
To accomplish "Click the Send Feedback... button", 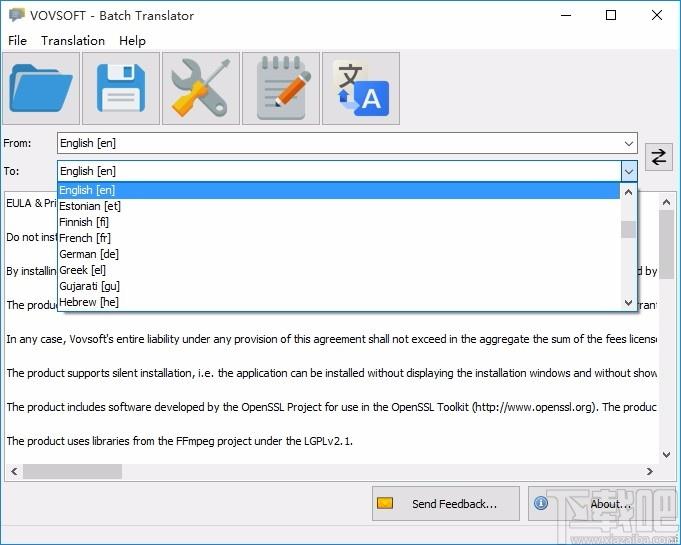I will point(446,503).
